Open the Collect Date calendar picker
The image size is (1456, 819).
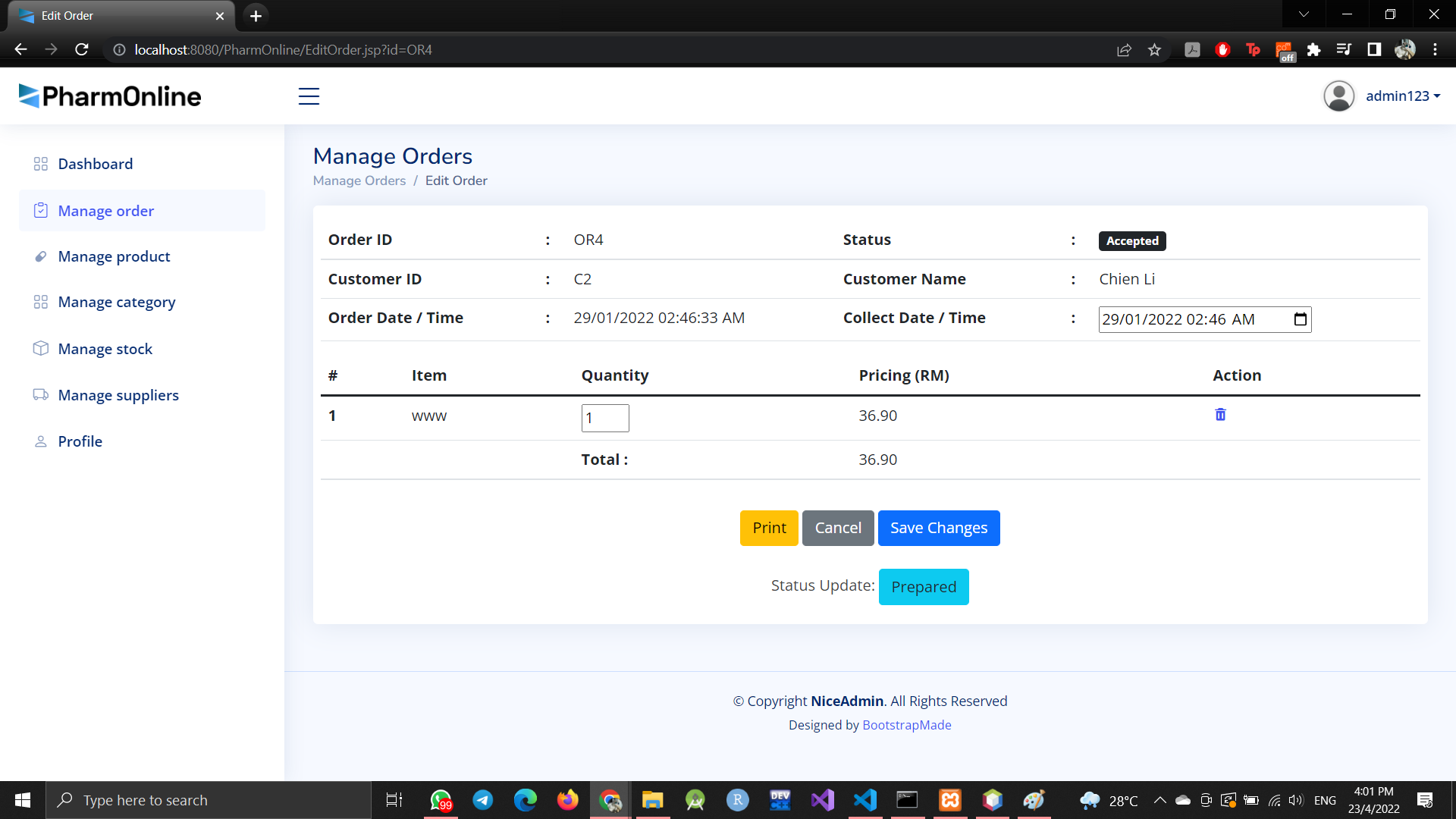coord(1300,319)
